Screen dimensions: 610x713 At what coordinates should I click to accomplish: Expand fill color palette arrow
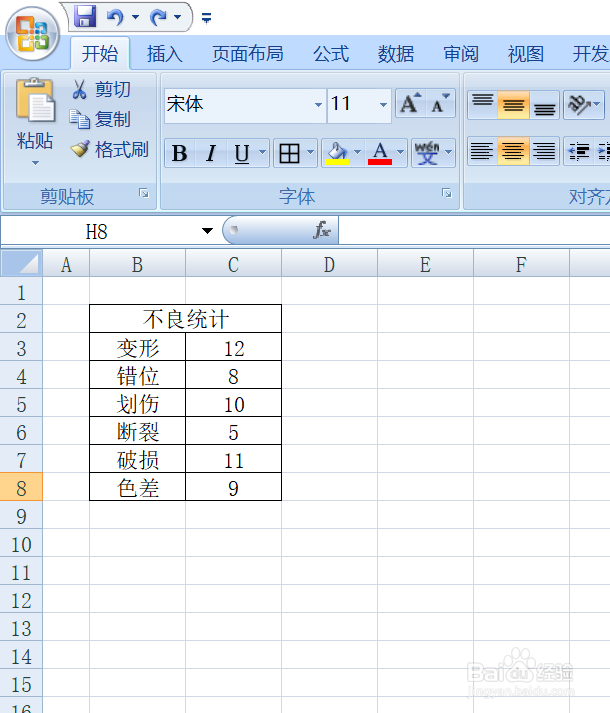(358, 152)
